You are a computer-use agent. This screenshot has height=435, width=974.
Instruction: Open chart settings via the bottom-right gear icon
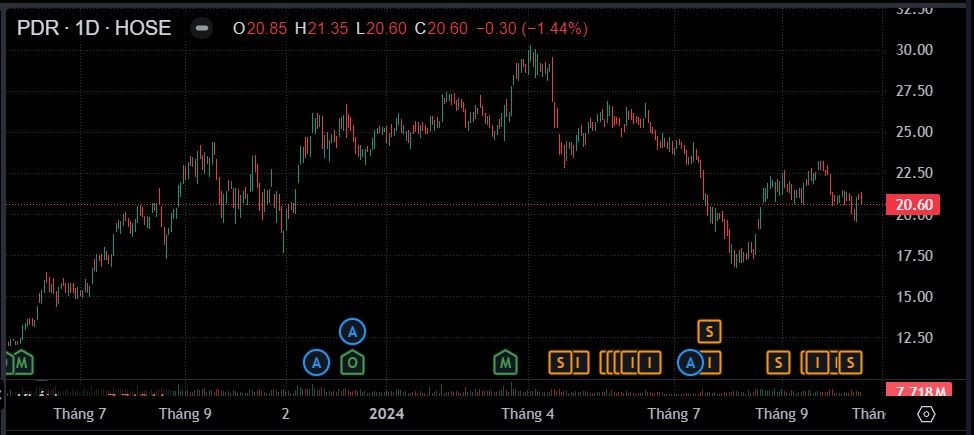(x=926, y=414)
